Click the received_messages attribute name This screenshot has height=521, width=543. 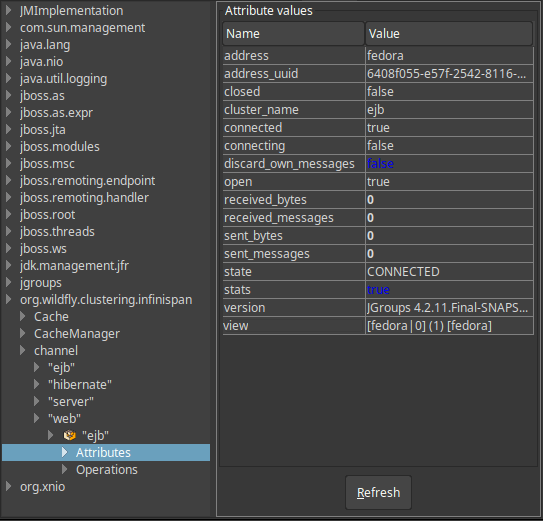(x=279, y=218)
